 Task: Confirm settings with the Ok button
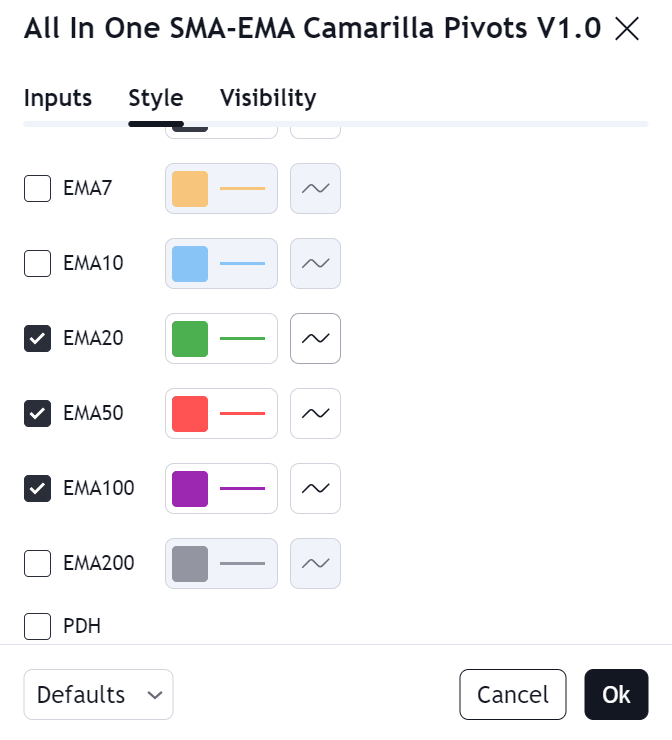(616, 695)
